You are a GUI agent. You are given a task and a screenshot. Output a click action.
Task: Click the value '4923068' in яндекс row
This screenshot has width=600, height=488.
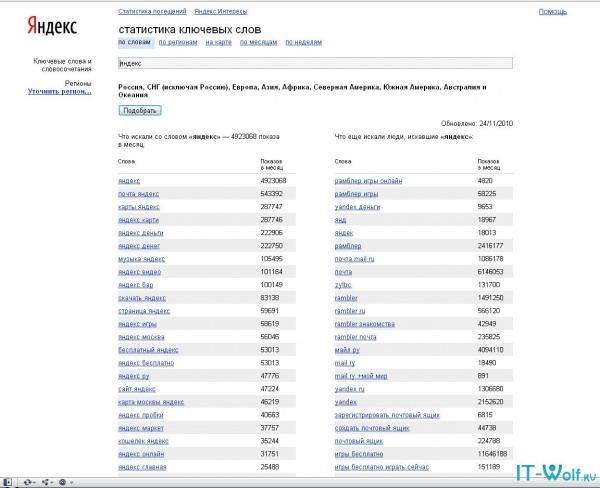coord(273,181)
